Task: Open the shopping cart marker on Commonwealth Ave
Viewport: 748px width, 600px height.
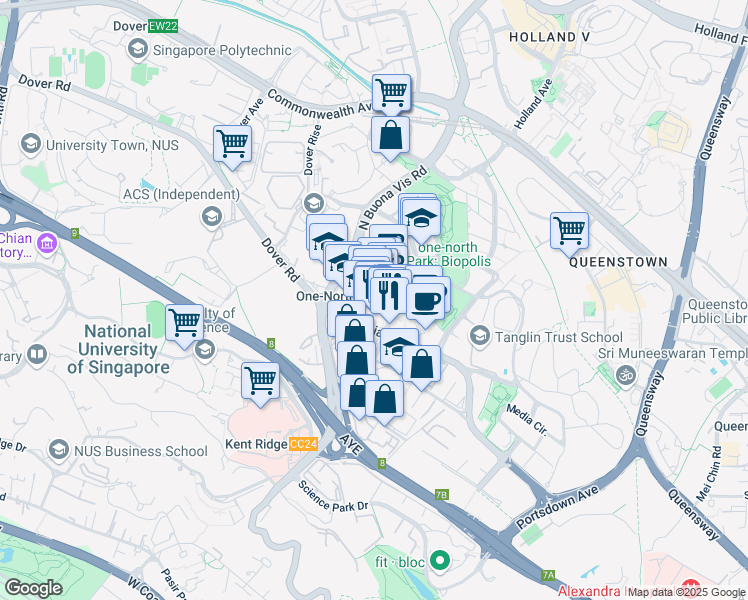Action: tap(391, 92)
